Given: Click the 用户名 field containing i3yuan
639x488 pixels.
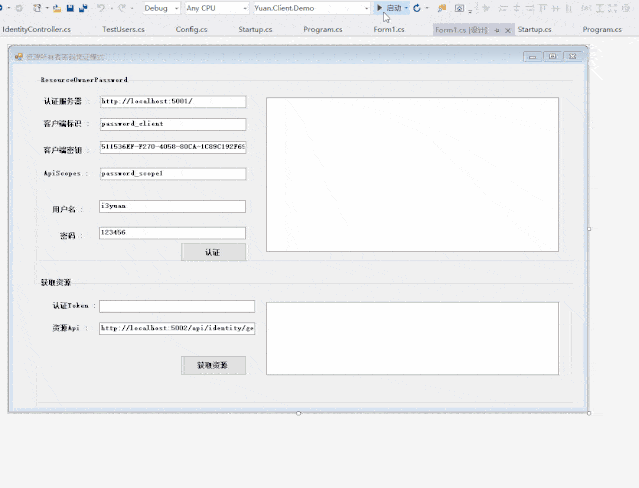Looking at the screenshot, I should pyautogui.click(x=172, y=207).
